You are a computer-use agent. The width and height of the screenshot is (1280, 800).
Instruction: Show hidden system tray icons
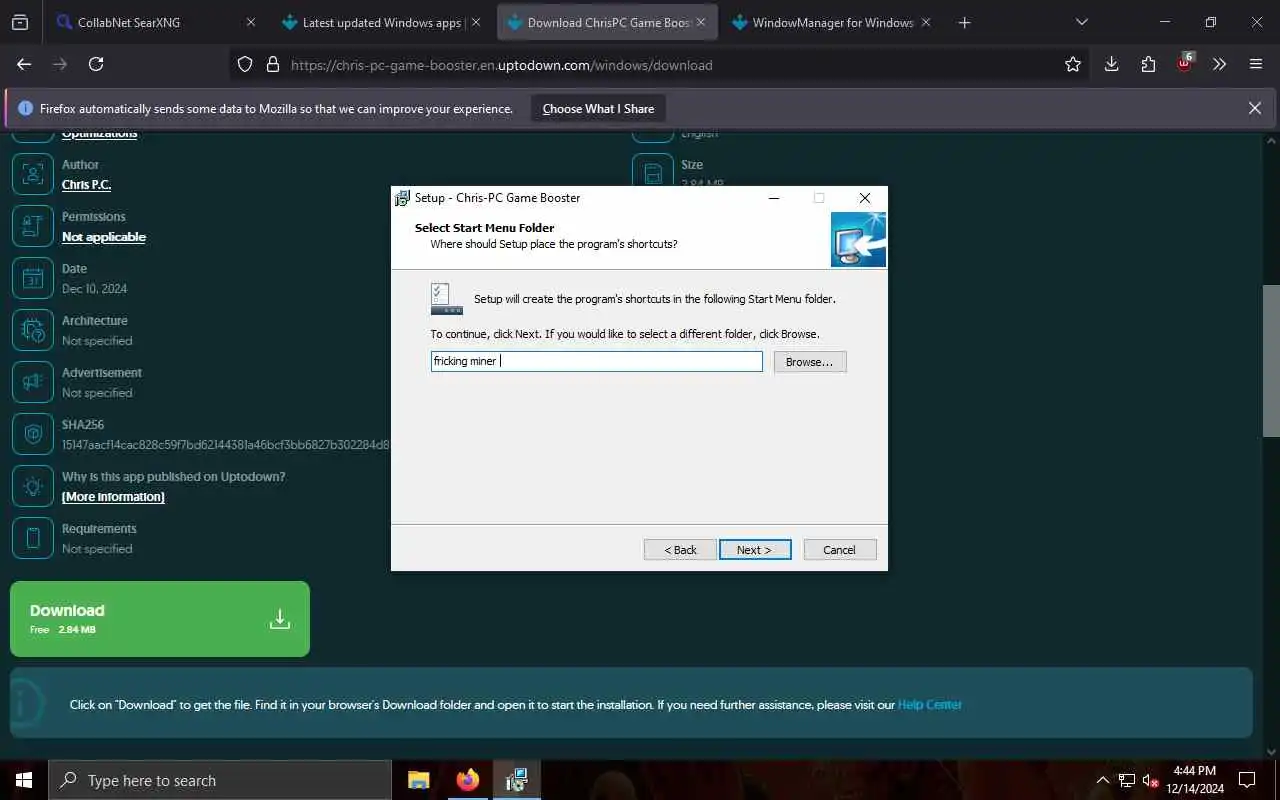tap(1103, 780)
